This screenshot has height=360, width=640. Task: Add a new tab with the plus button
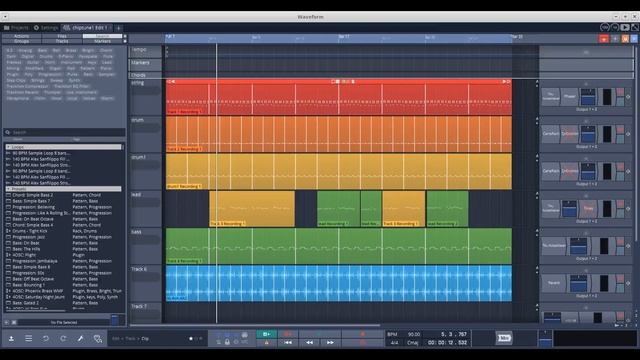point(118,28)
